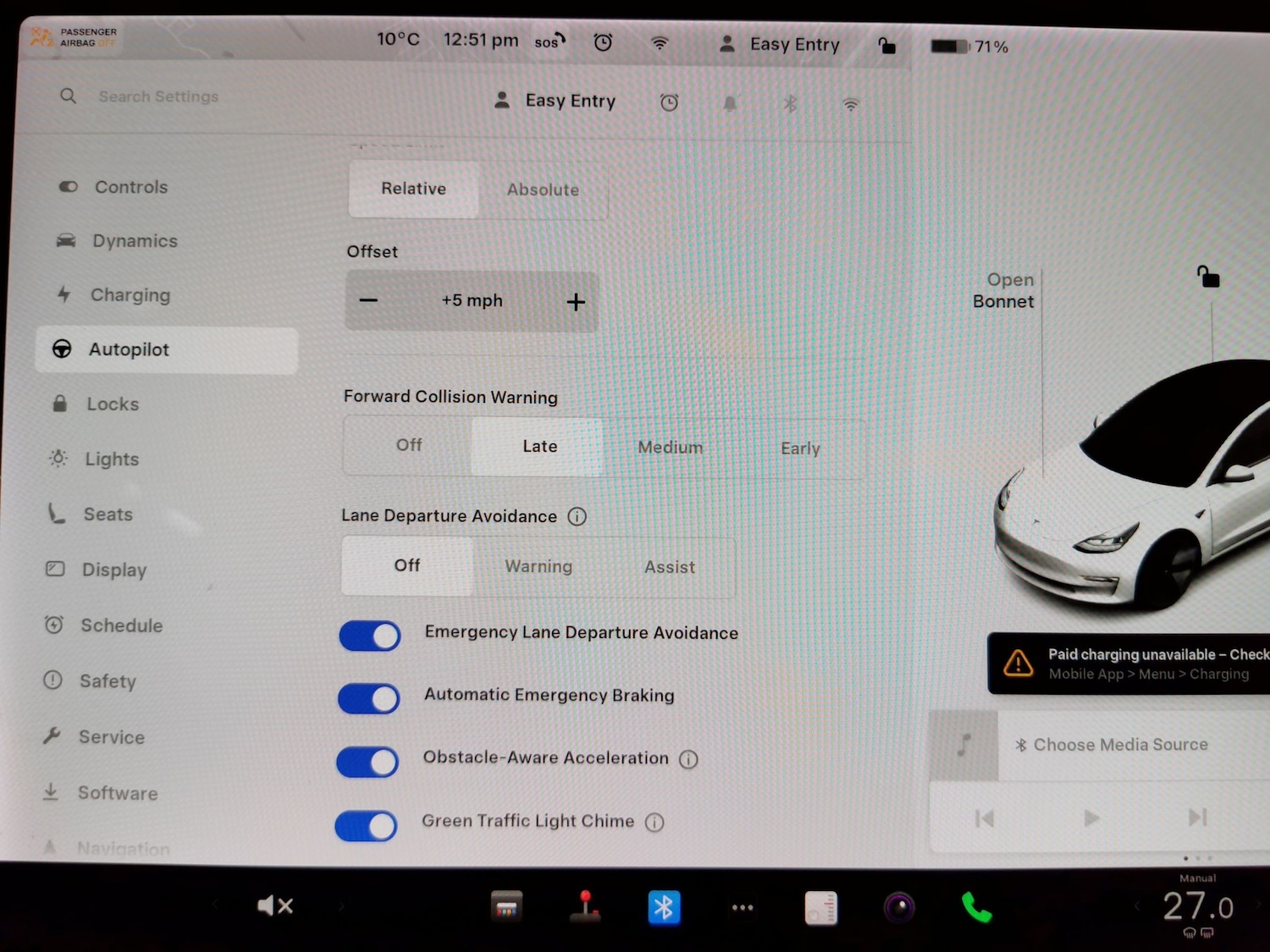Image resolution: width=1270 pixels, height=952 pixels.
Task: Open the Locks settings section
Action: coord(113,404)
